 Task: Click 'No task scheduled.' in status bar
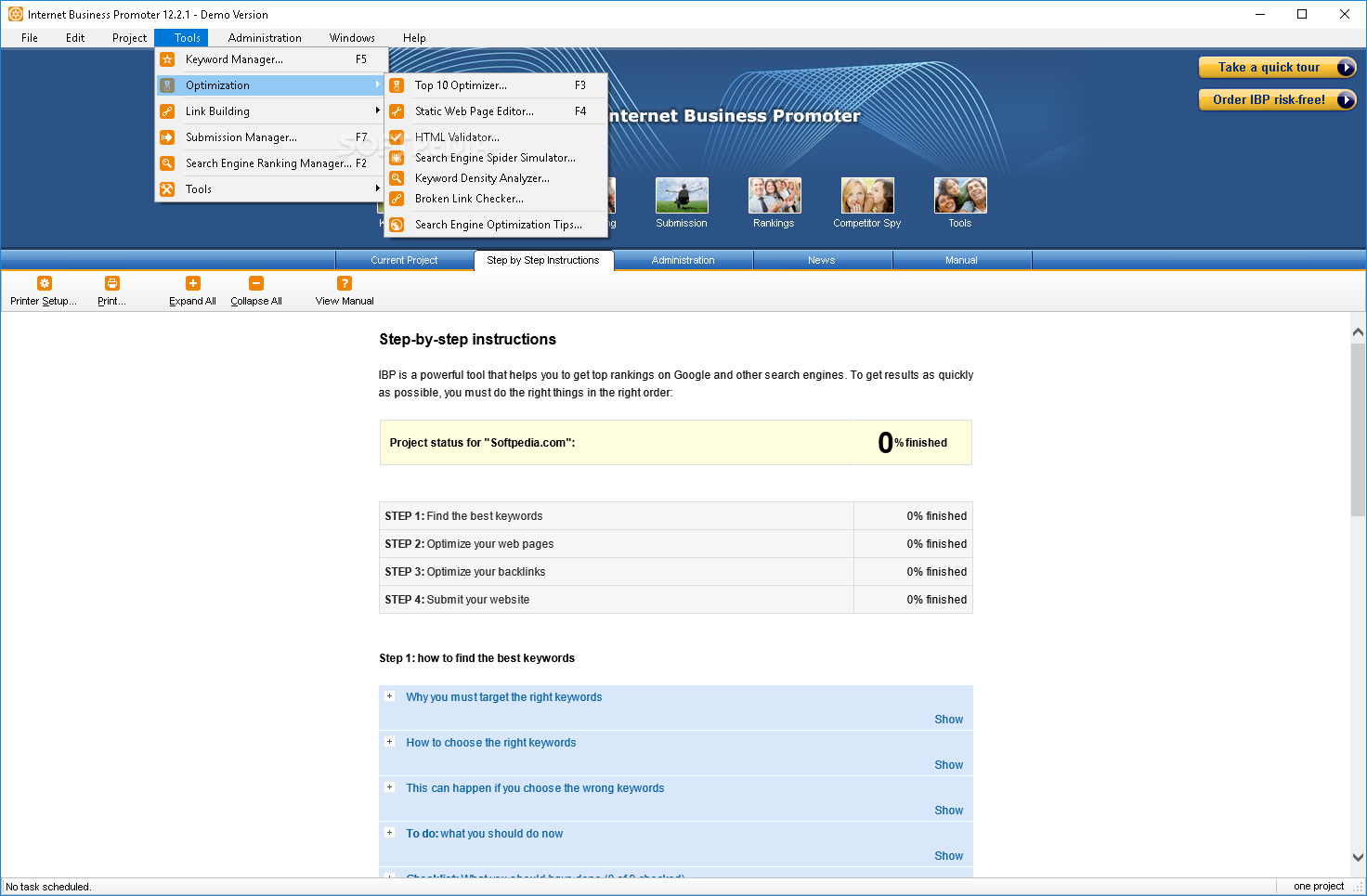48,887
